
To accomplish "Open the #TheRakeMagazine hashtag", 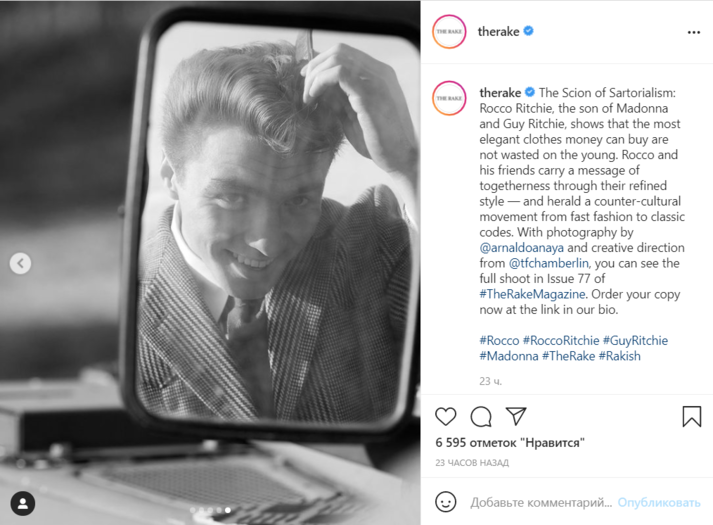I will (532, 294).
